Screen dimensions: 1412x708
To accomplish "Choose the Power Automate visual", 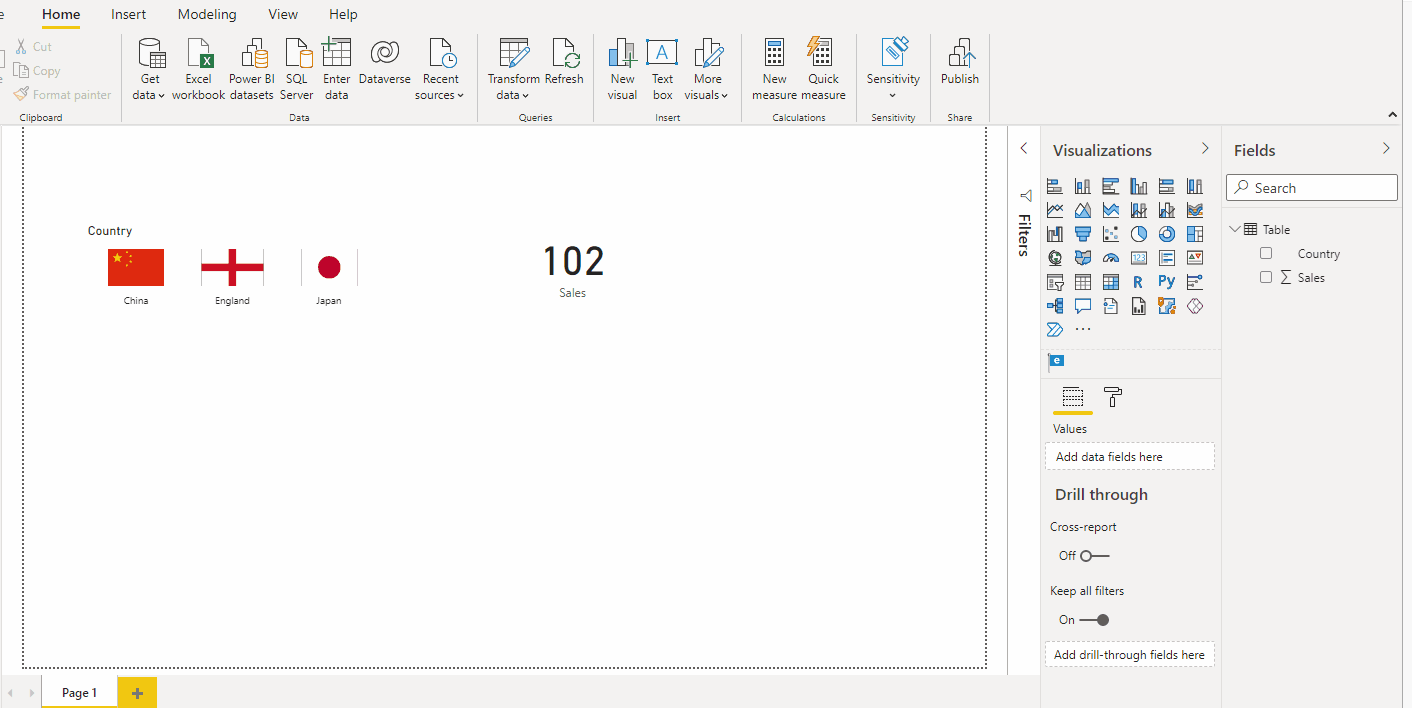I will pos(1055,329).
